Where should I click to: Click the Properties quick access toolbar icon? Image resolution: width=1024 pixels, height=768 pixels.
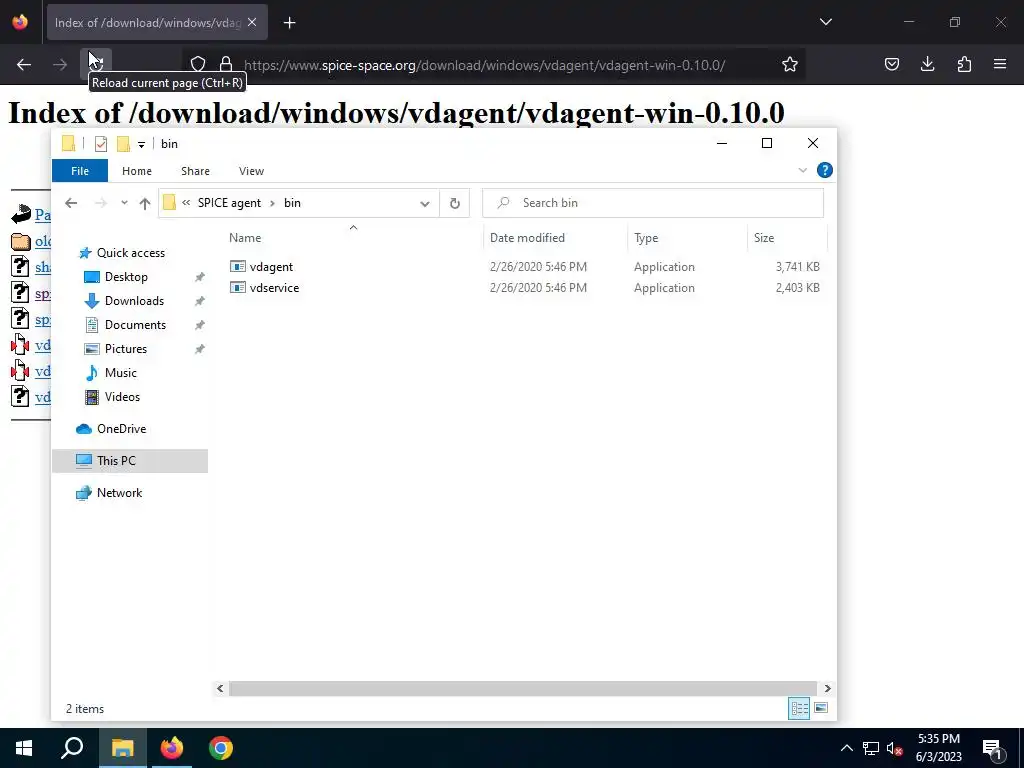(101, 144)
